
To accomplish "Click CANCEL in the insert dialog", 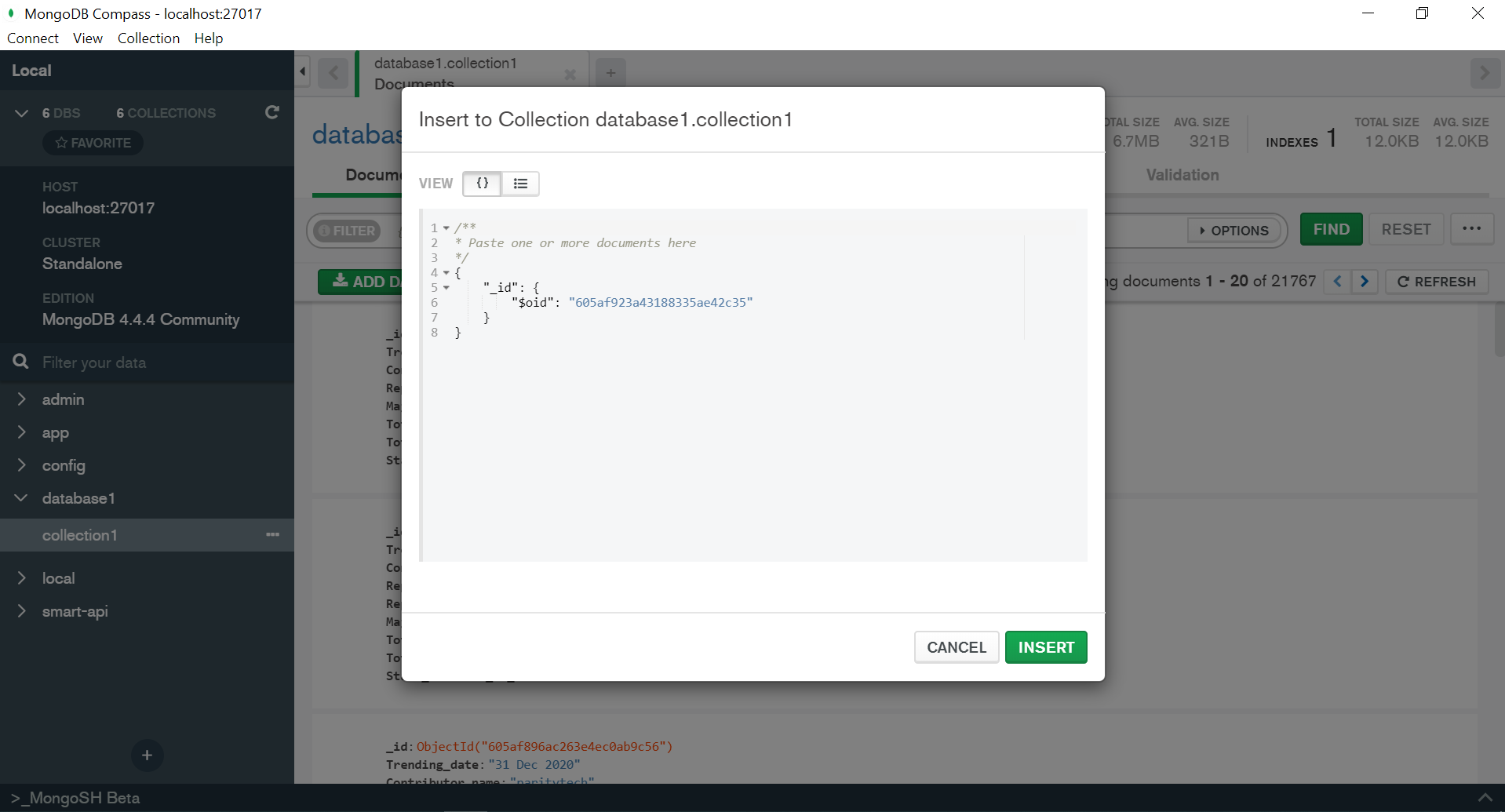I will point(957,647).
